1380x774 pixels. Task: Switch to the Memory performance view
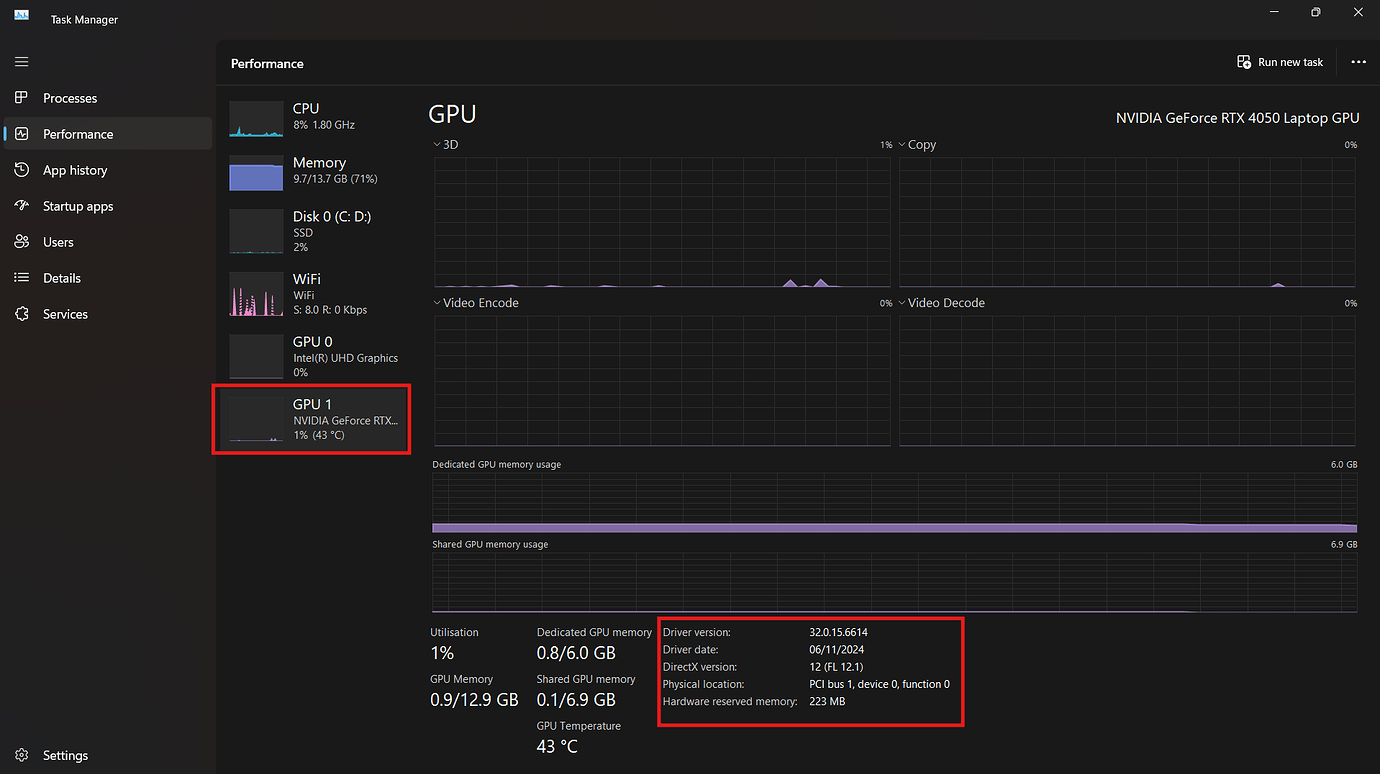(x=311, y=170)
